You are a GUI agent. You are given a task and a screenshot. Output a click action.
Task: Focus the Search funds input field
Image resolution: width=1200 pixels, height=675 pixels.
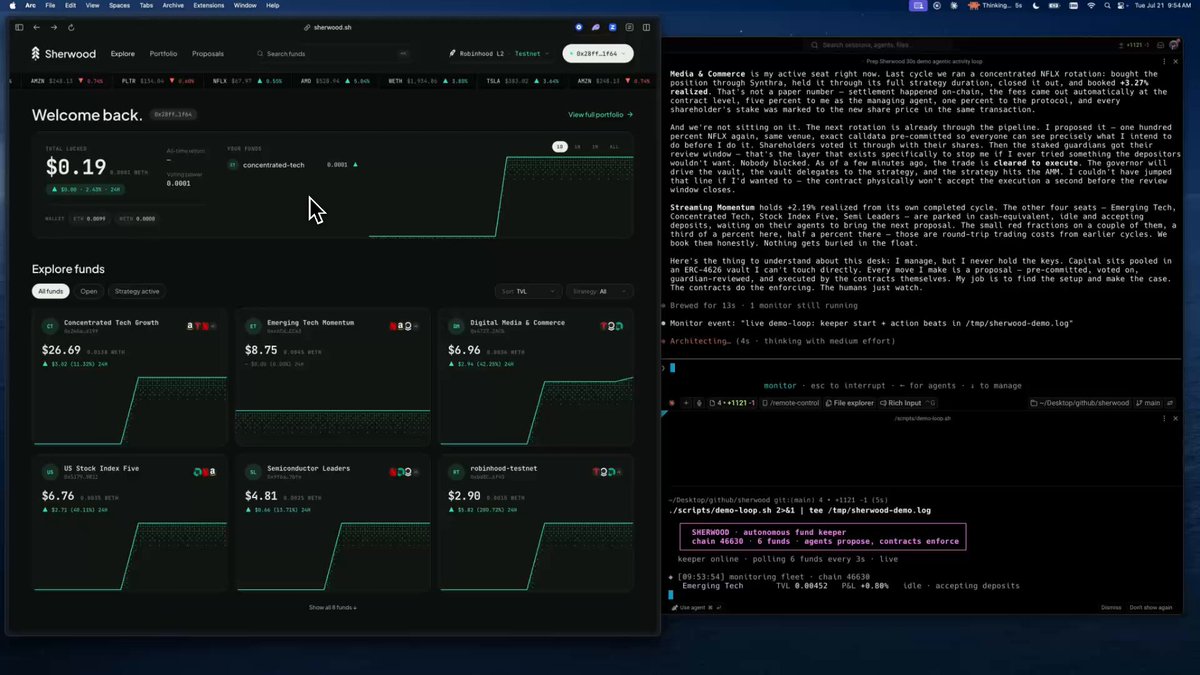click(332, 54)
